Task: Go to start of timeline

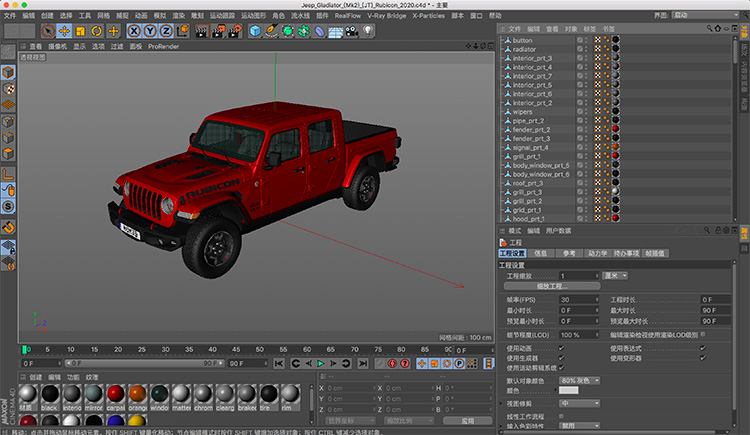Action: click(279, 364)
